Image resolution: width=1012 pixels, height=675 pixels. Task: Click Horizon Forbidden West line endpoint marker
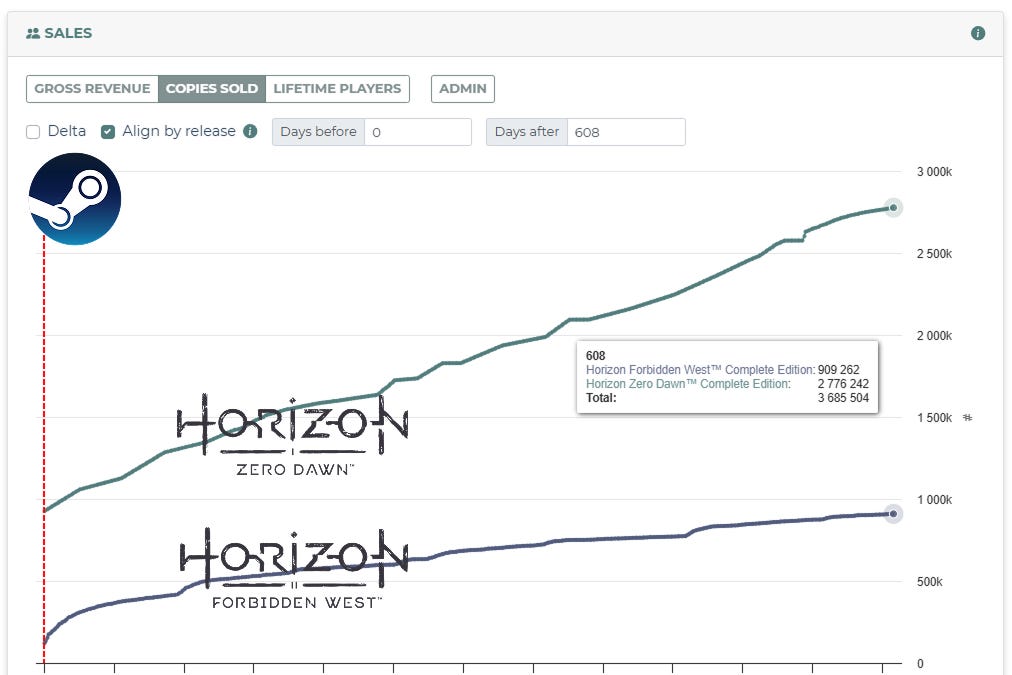(893, 514)
